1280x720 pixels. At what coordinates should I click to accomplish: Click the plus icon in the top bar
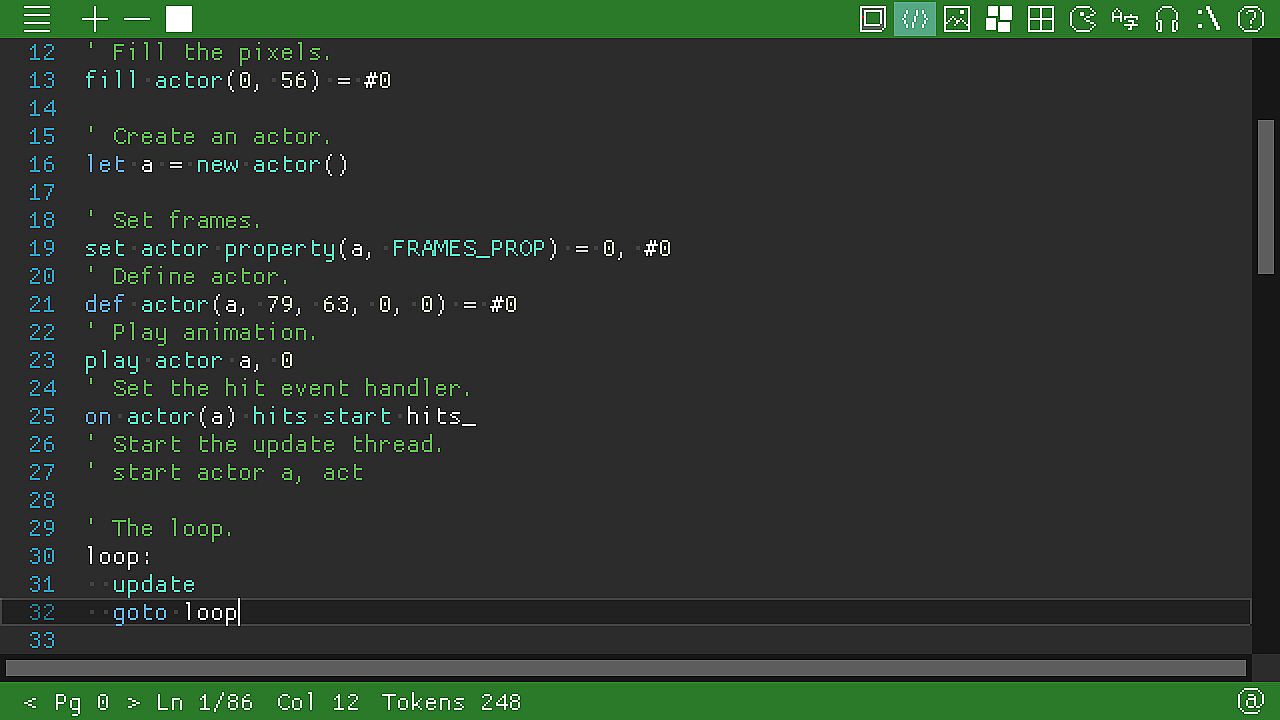95,19
